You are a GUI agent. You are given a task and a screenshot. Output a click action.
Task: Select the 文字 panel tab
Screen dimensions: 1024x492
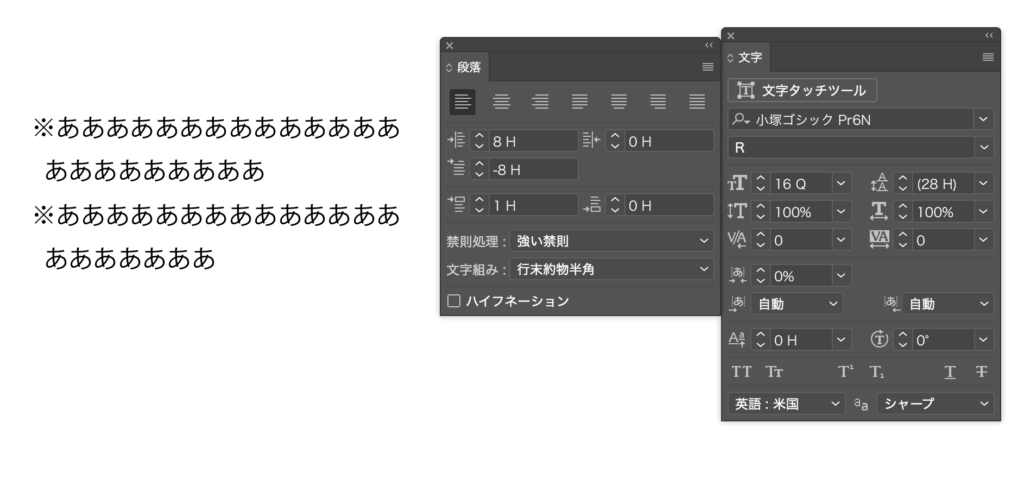point(749,58)
